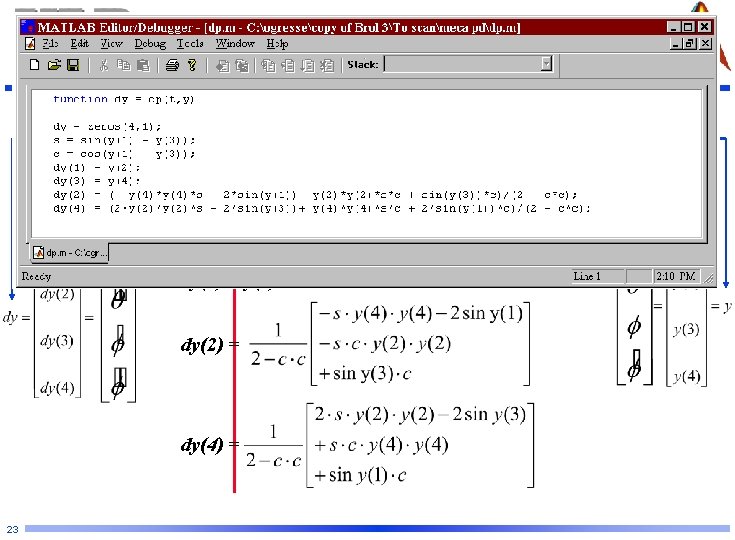Cut selection with the scissors icon
Image resolution: width=735 pixels, height=540 pixels.
pos(104,65)
